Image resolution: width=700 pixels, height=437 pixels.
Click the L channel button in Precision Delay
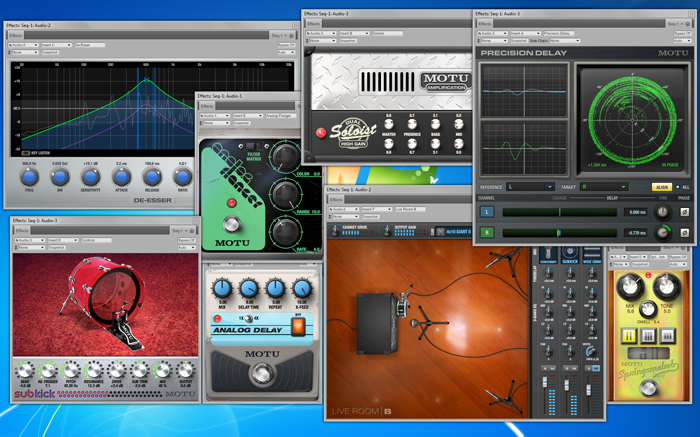pyautogui.click(x=487, y=212)
